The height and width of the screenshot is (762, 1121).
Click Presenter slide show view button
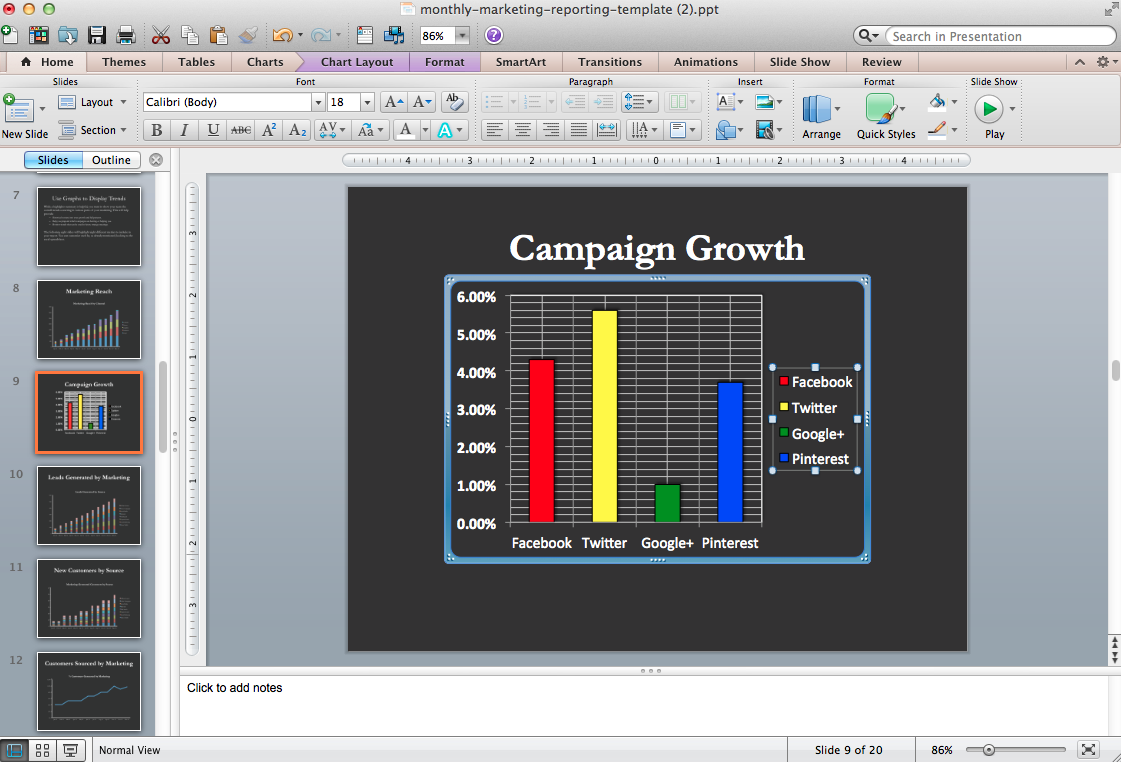[71, 750]
